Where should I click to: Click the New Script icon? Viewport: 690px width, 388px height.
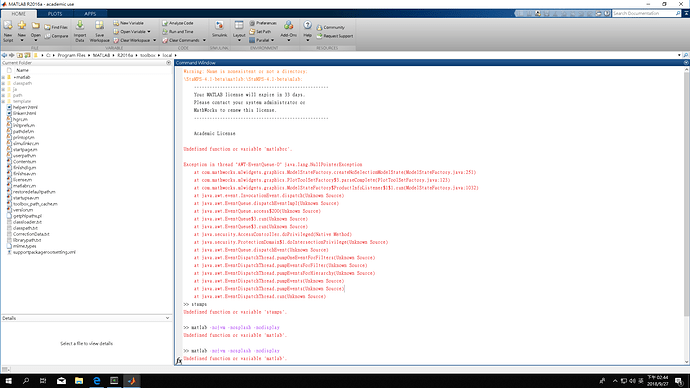click(8, 26)
